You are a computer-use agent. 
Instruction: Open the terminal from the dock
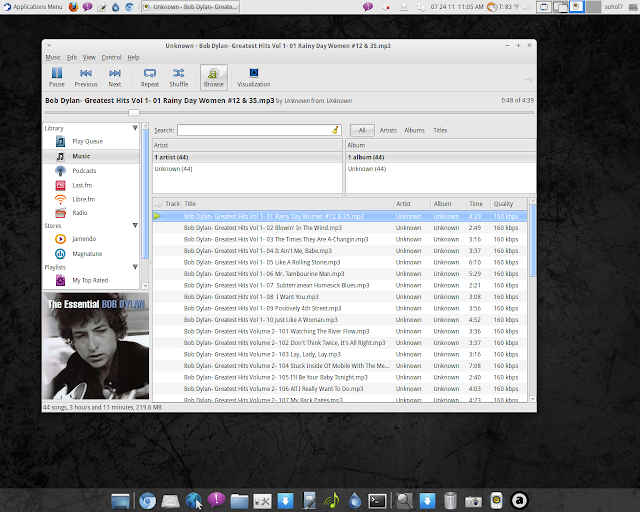pyautogui.click(x=377, y=501)
